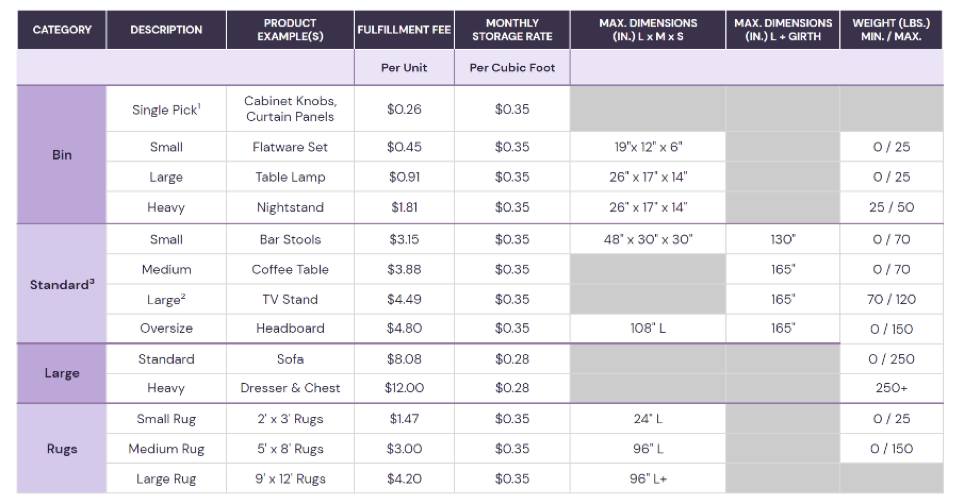The image size is (964, 504).
Task: Select the Single Pick description cell
Action: [166, 109]
